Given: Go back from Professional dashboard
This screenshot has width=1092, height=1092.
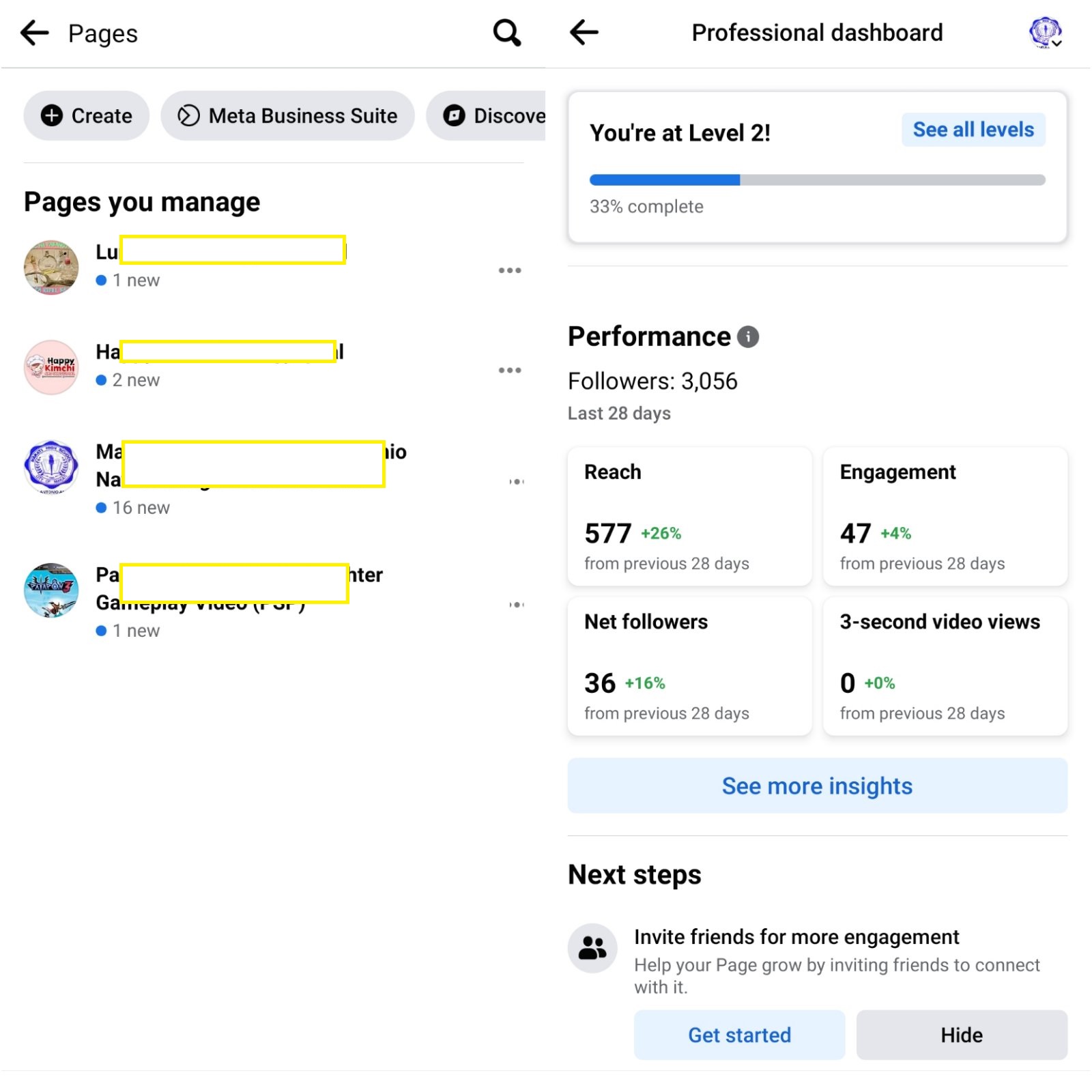Looking at the screenshot, I should [584, 32].
